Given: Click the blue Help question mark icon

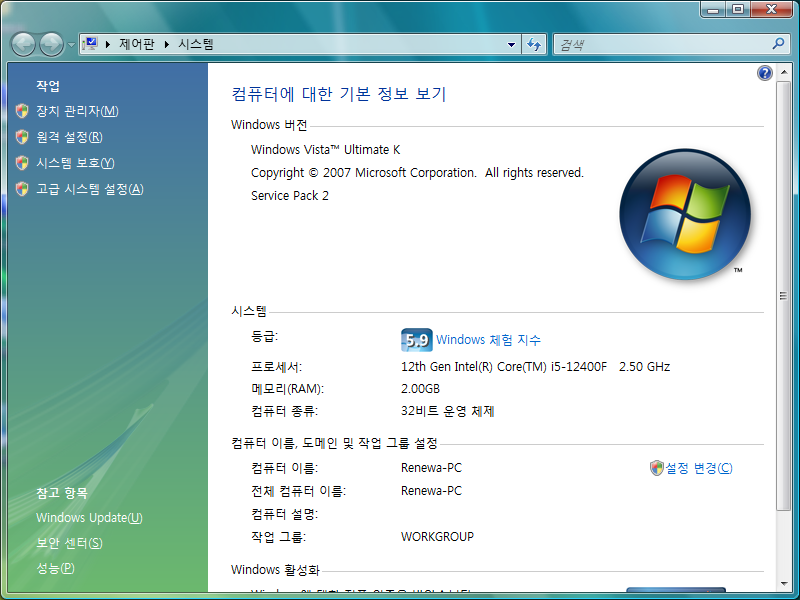Looking at the screenshot, I should [x=764, y=73].
